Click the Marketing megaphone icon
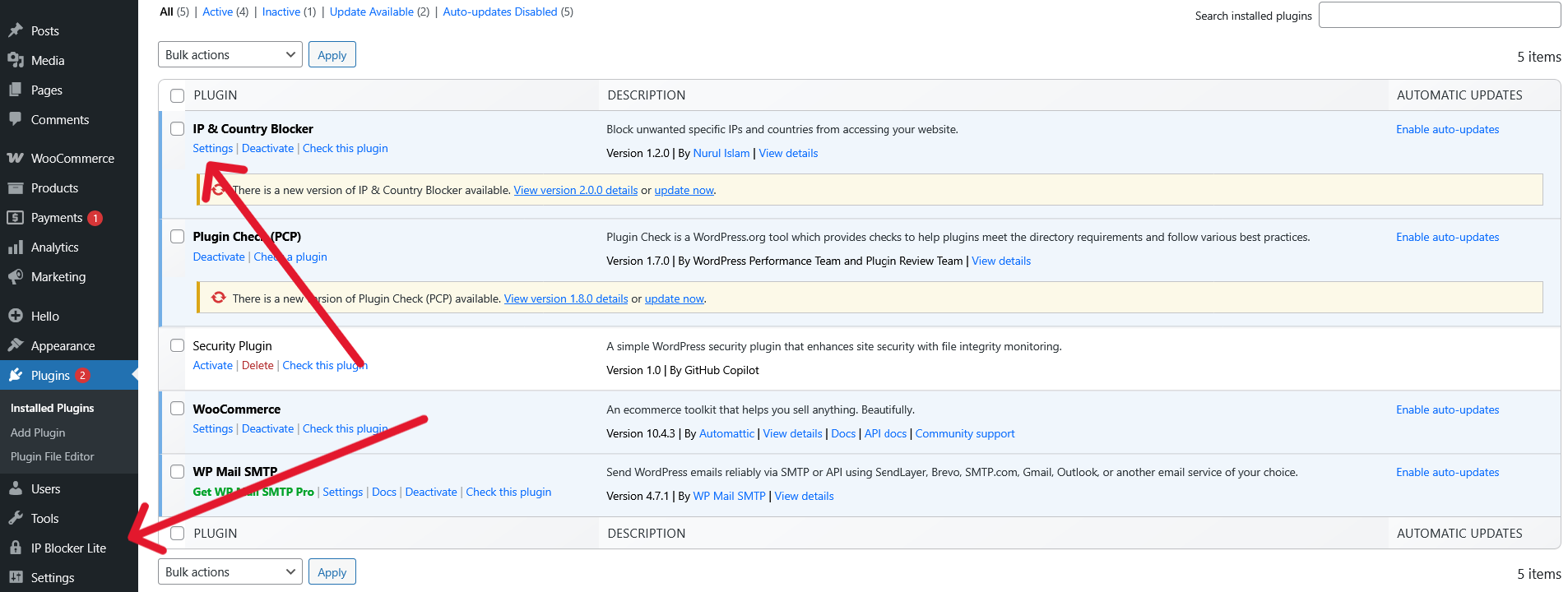The image size is (1568, 592). coord(16,277)
